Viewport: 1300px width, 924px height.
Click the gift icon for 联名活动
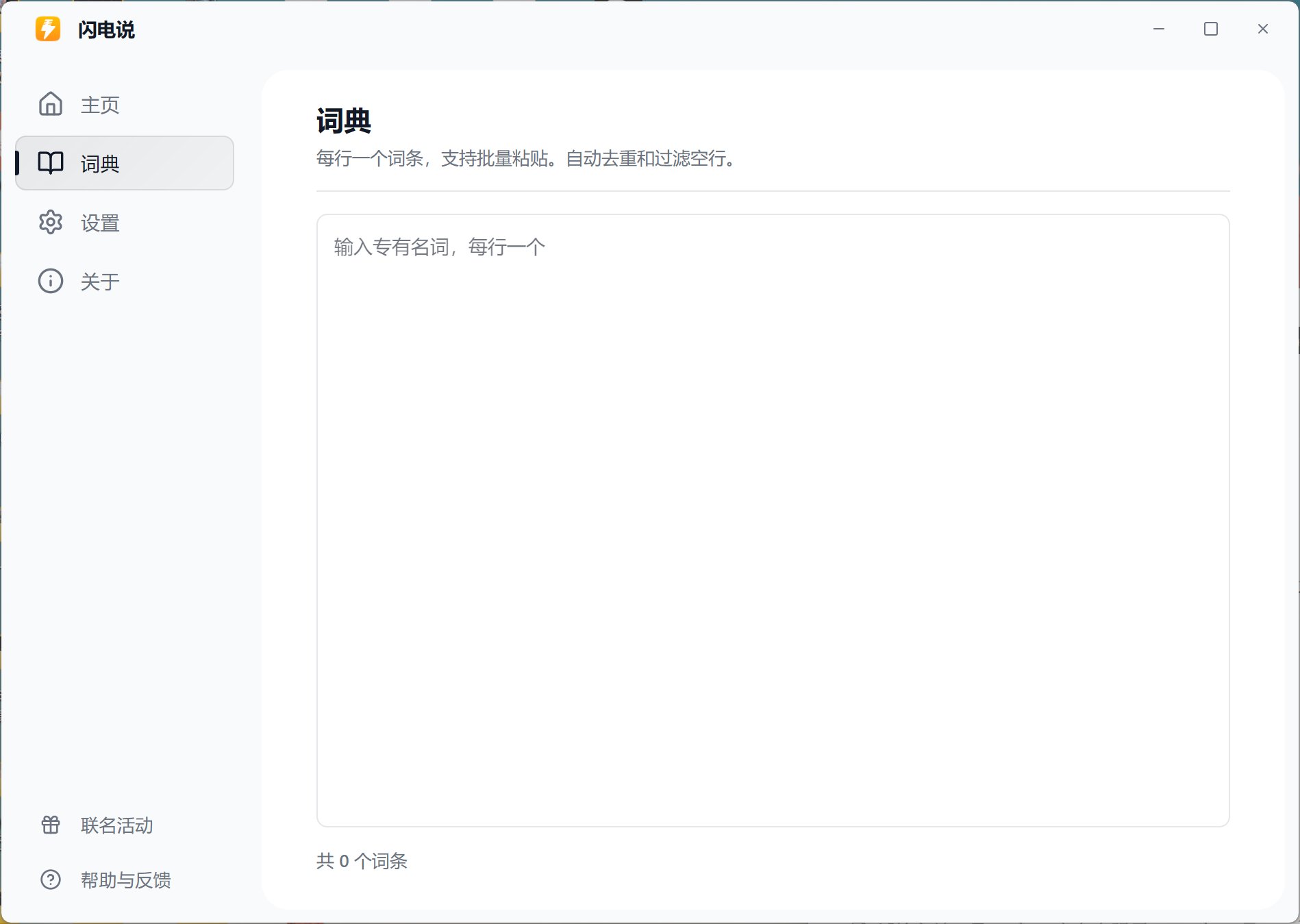click(x=51, y=825)
